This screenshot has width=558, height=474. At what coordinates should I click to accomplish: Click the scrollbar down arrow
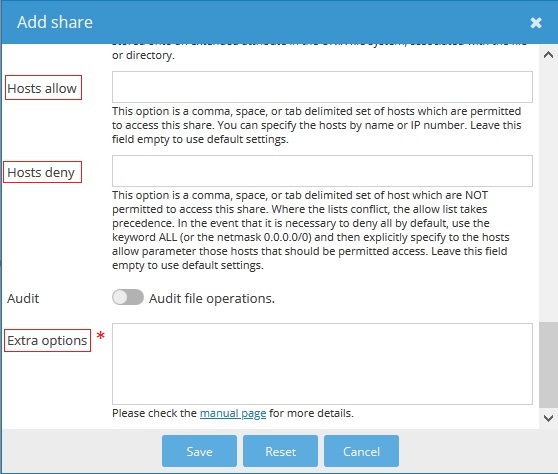[x=548, y=418]
